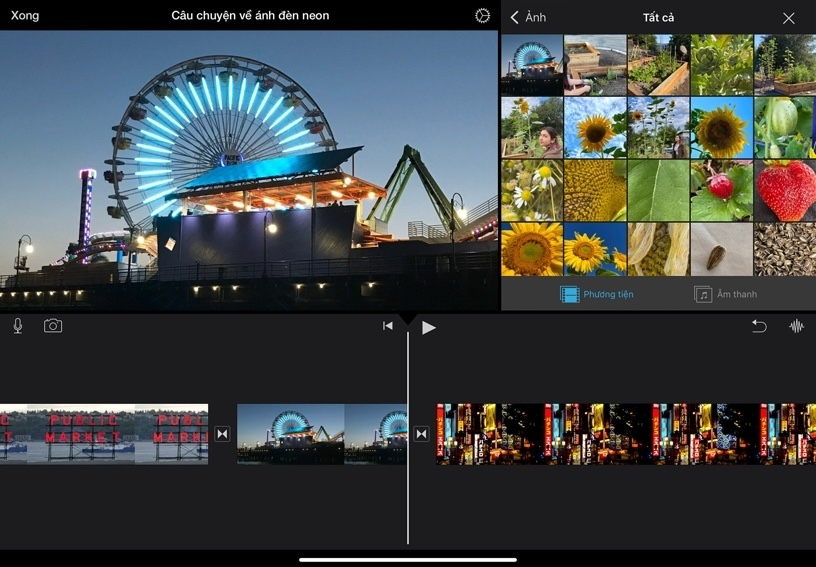
Task: Click the undo arrow icon
Action: 759,326
